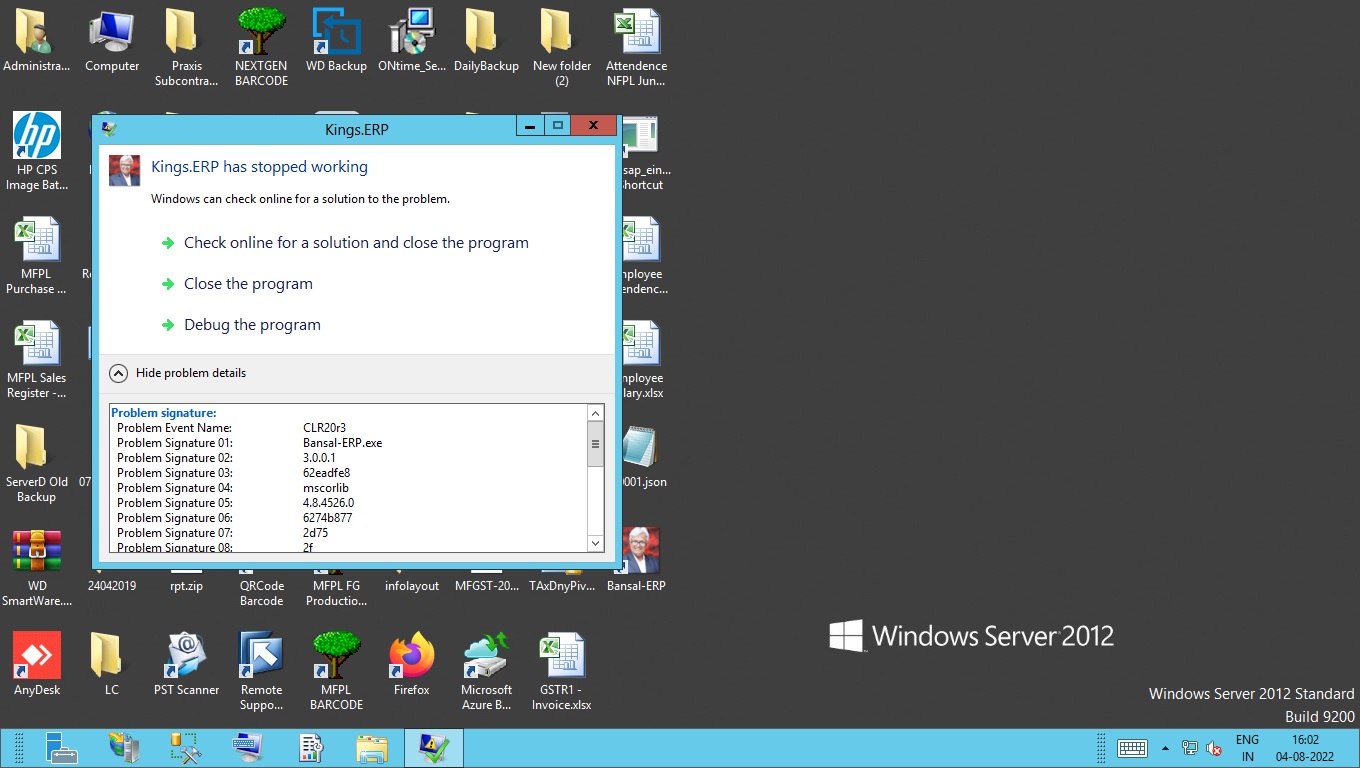Click the 62eadfe8 signature value

pyautogui.click(x=326, y=473)
